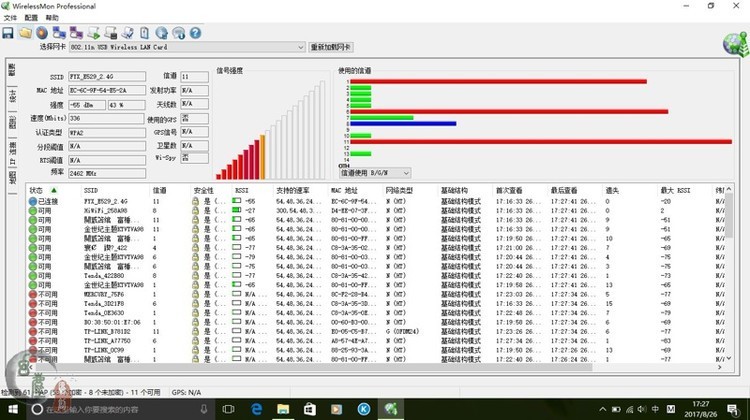Expand the 选择网卡 adapter dropdown
The width and height of the screenshot is (750, 420).
[300, 47]
